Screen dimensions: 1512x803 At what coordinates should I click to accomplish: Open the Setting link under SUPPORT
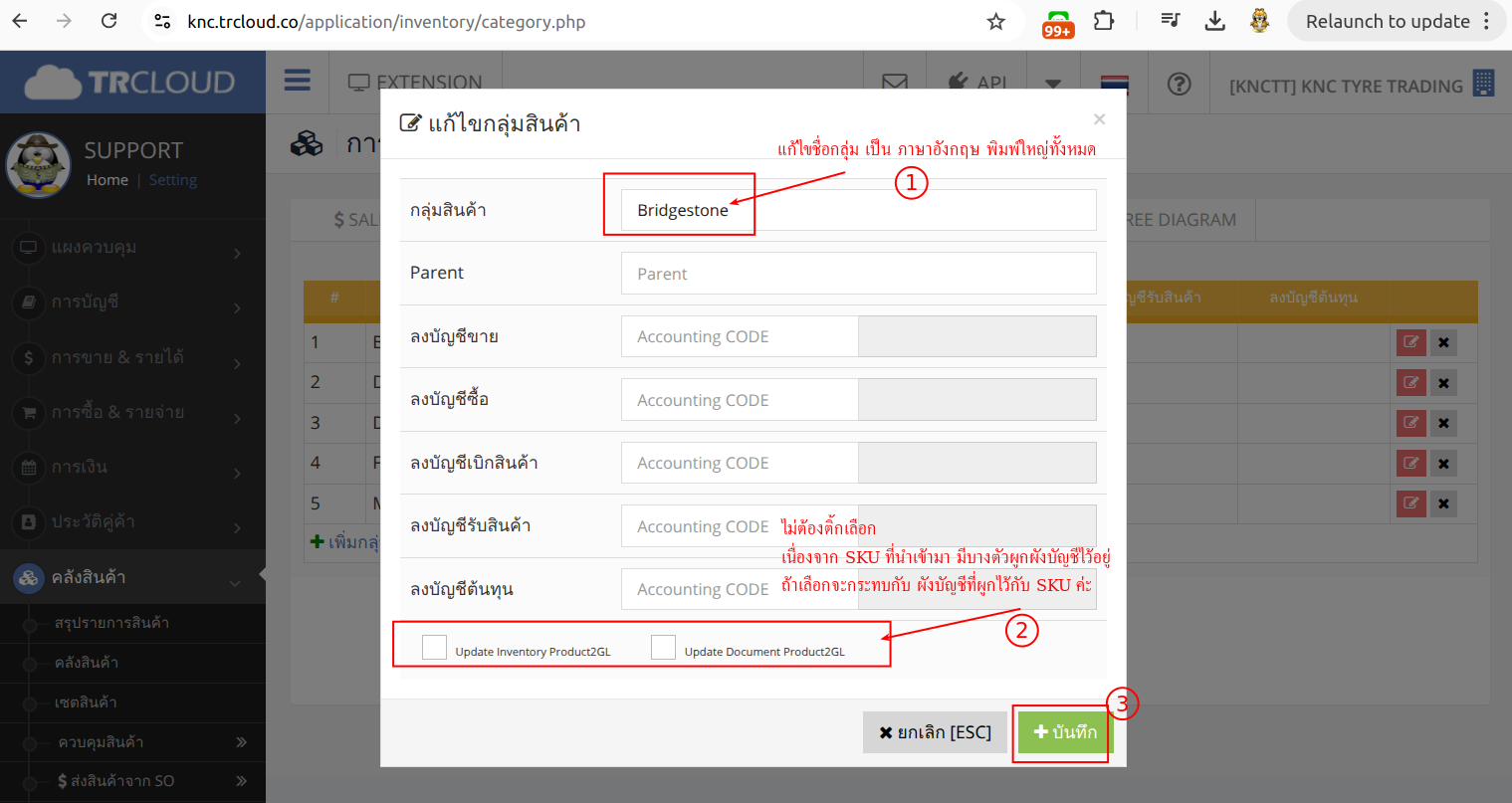pos(173,180)
